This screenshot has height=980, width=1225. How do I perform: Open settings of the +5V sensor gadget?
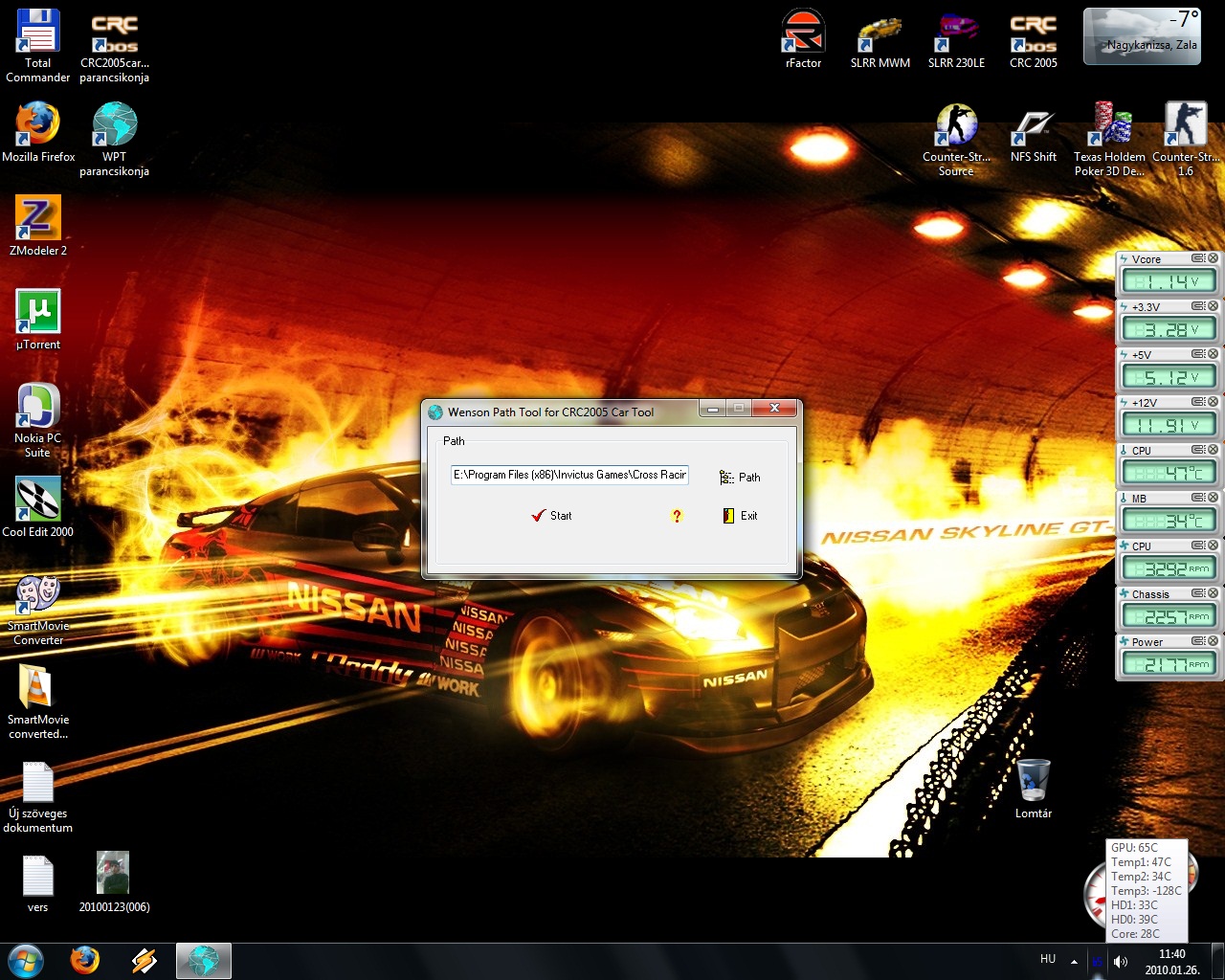click(1198, 354)
